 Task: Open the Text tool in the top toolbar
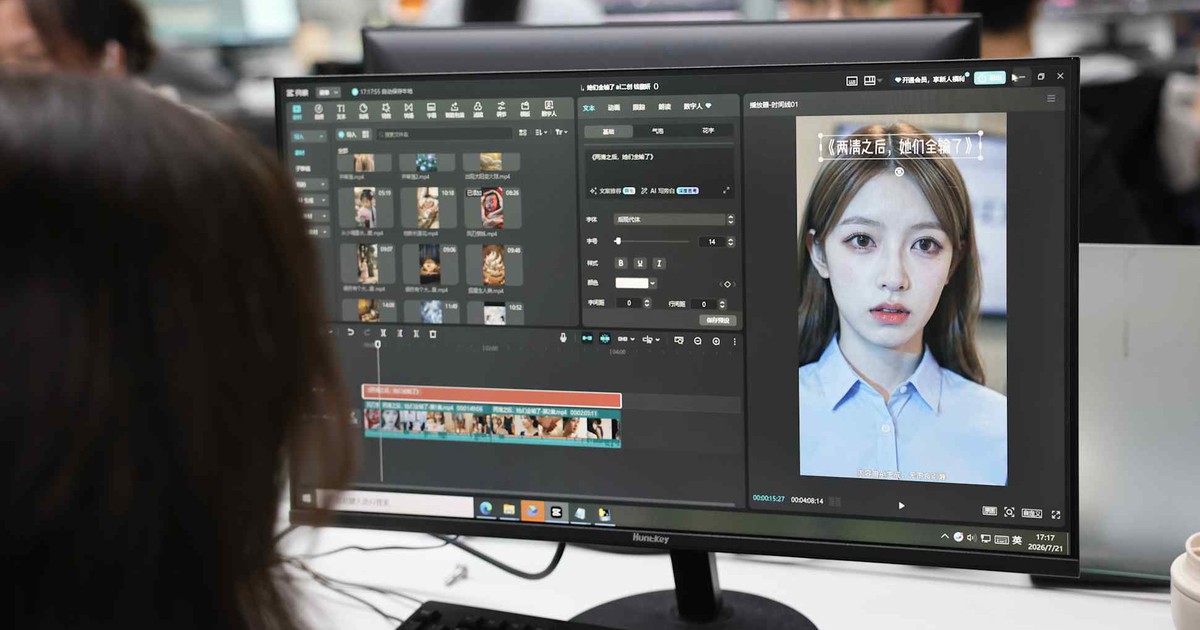point(341,110)
